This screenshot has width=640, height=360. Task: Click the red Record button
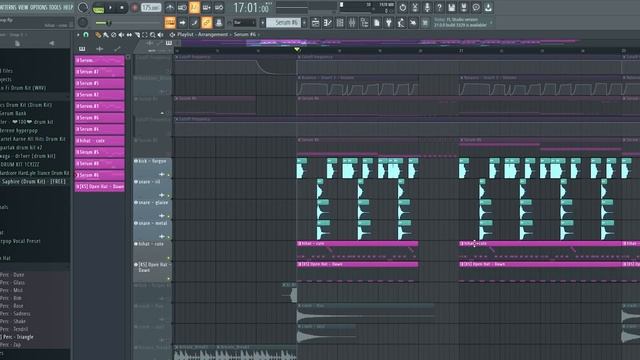tap(134, 8)
